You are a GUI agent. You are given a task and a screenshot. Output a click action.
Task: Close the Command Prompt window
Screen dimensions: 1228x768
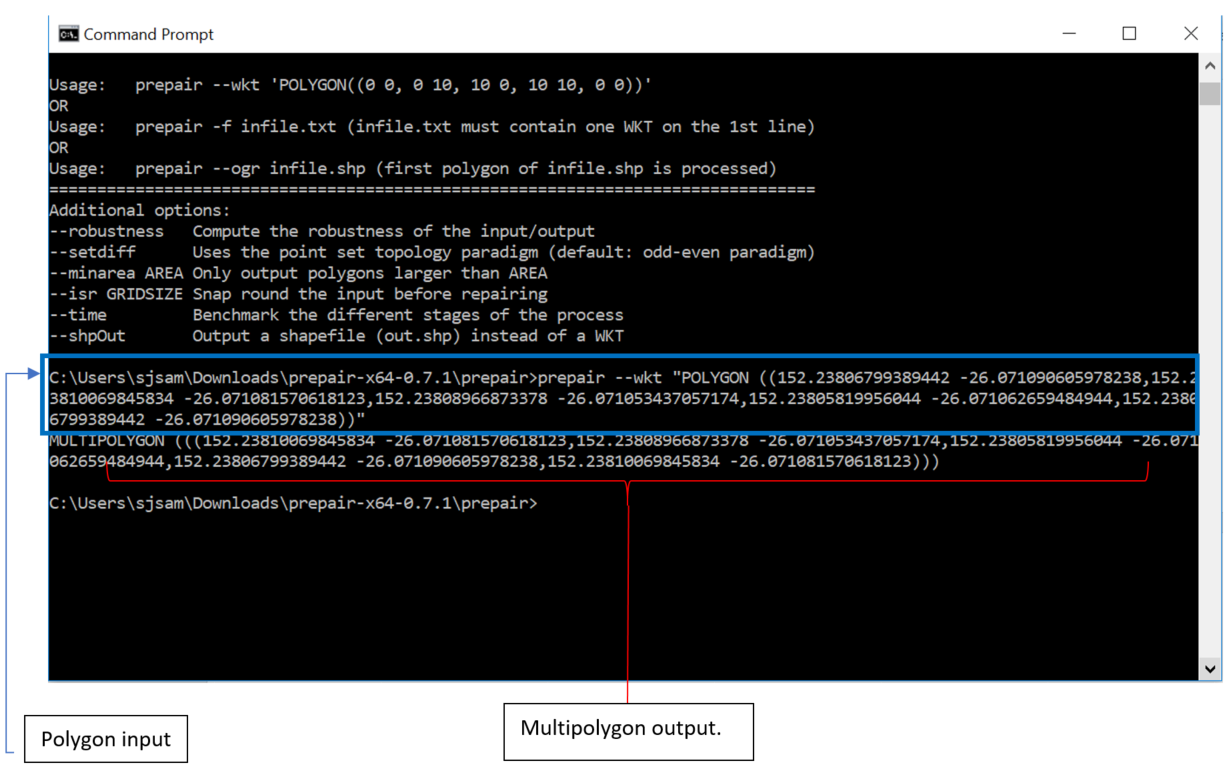click(1190, 34)
